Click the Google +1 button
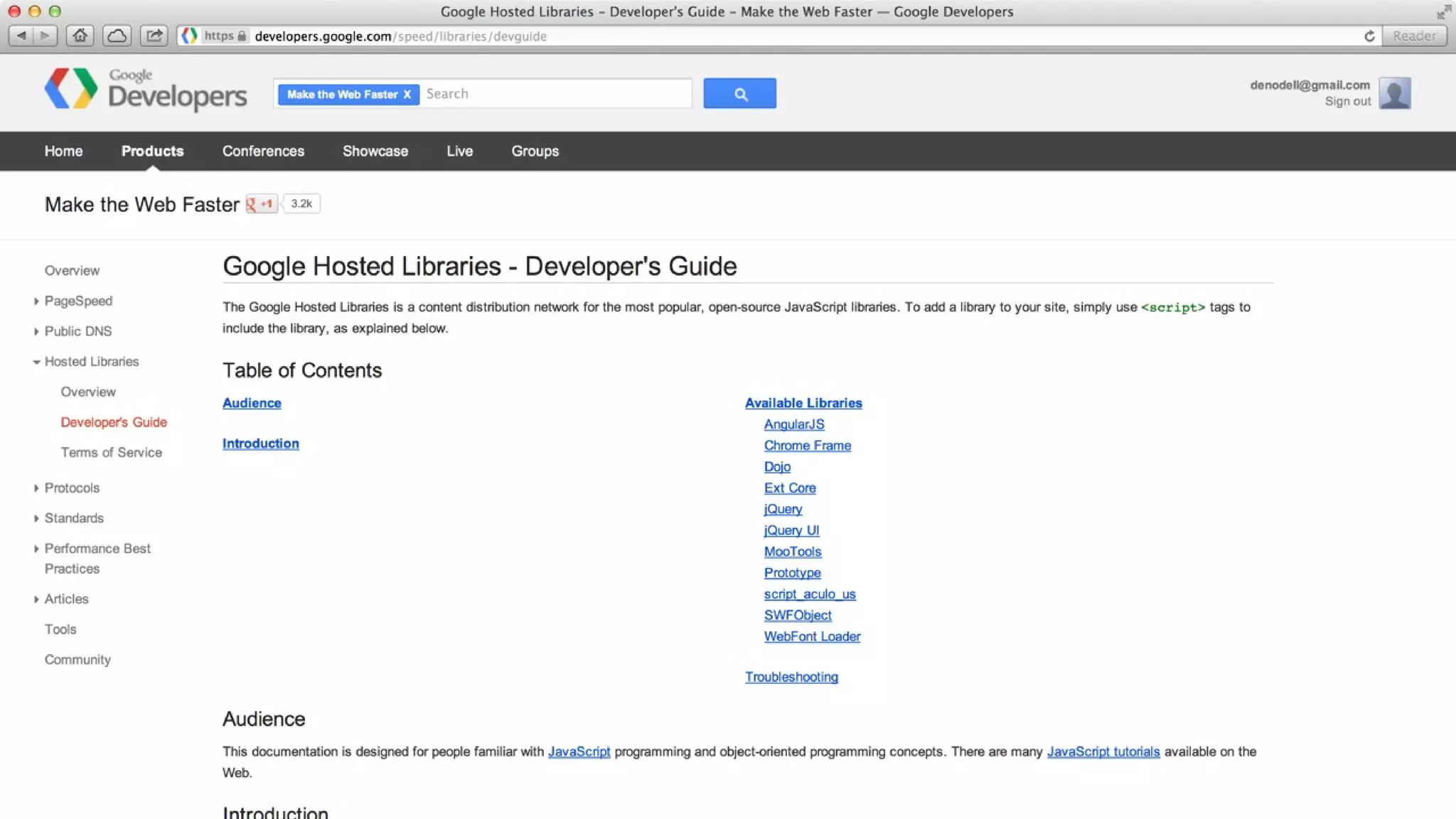Screen dimensions: 1456x819 point(261,204)
